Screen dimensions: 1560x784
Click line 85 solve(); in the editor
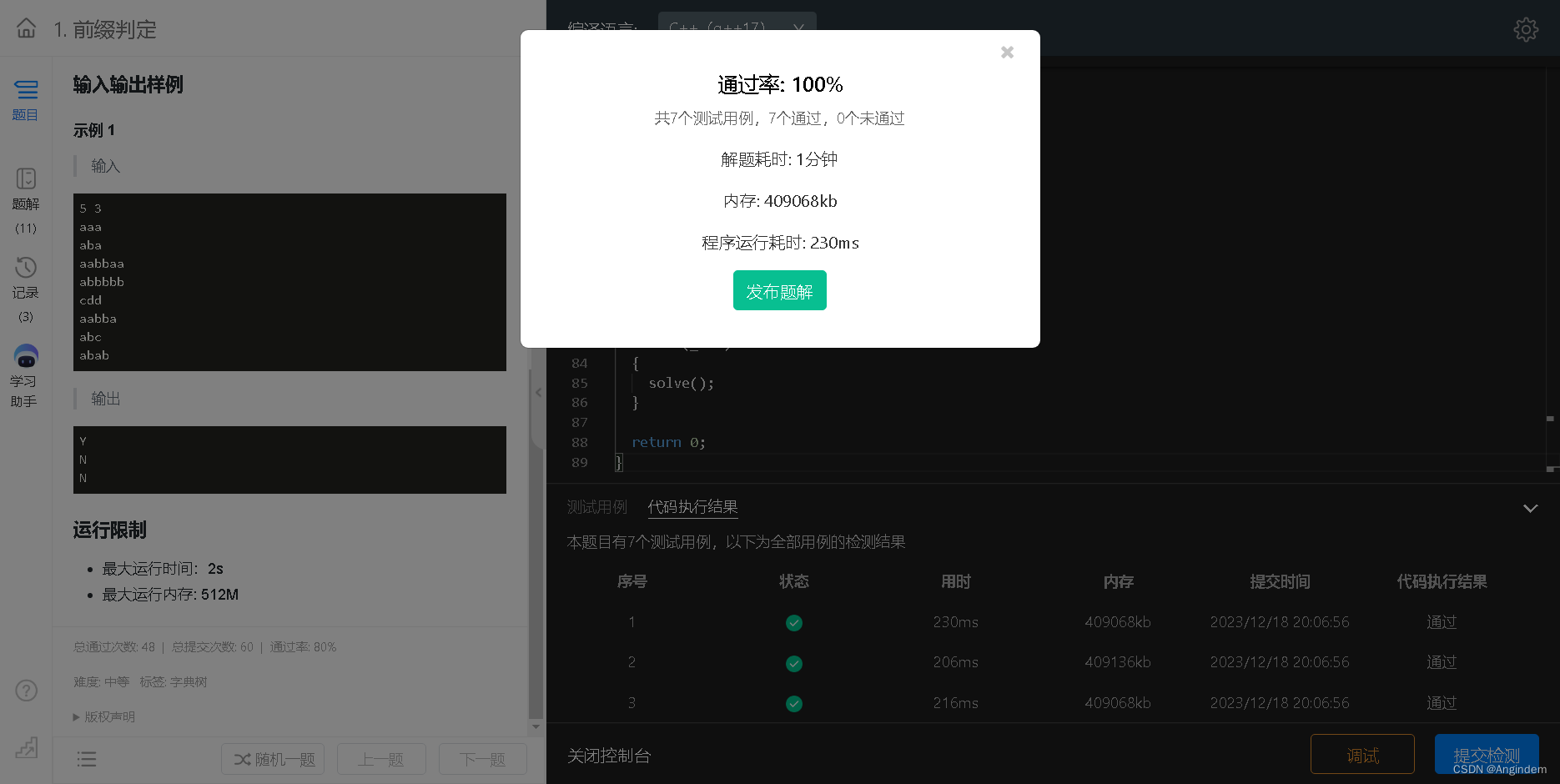click(x=682, y=383)
